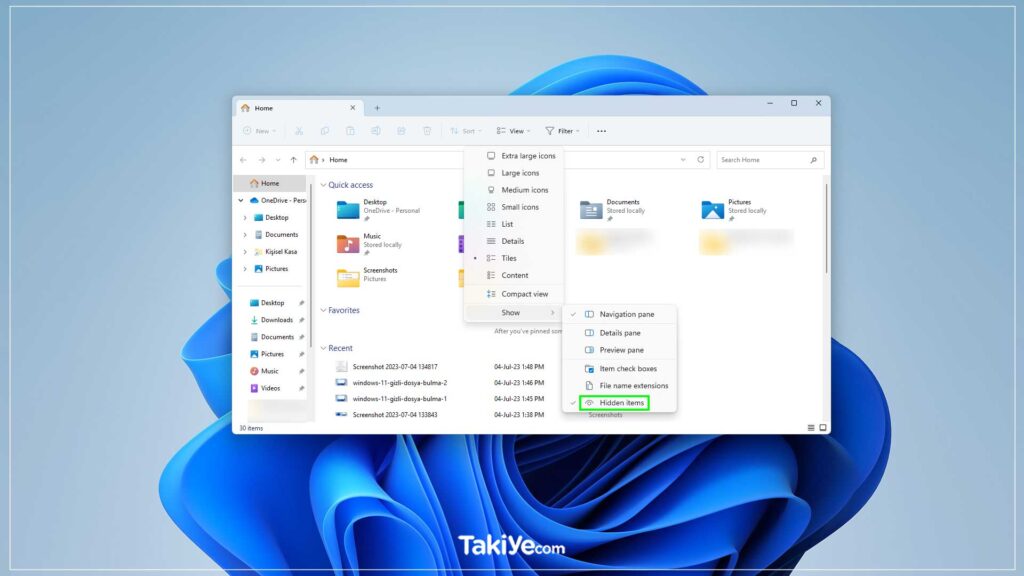Switch to details view icon in status bar
1024x576 pixels.
(811, 428)
